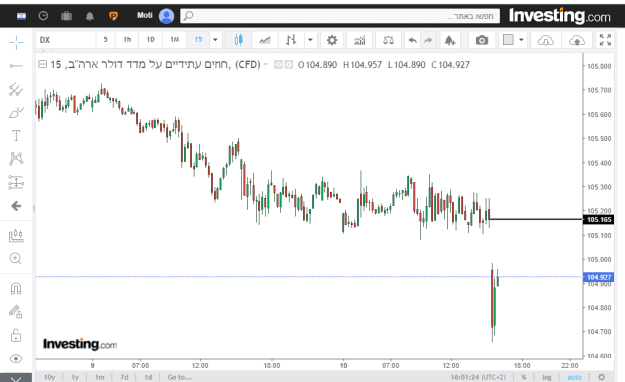Open the measure ruler tool
This screenshot has width=625, height=382.
tap(16, 235)
